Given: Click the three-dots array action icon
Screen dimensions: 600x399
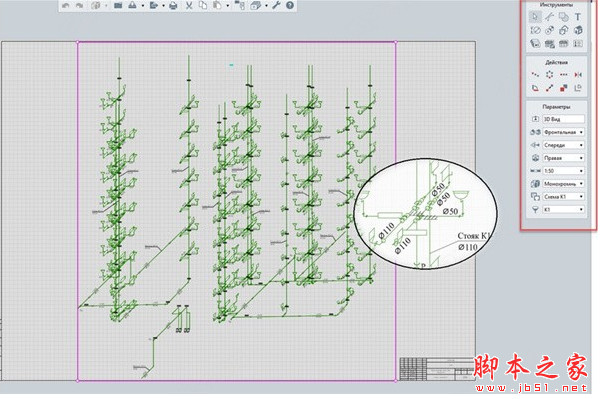Looking at the screenshot, I should coord(563,75).
